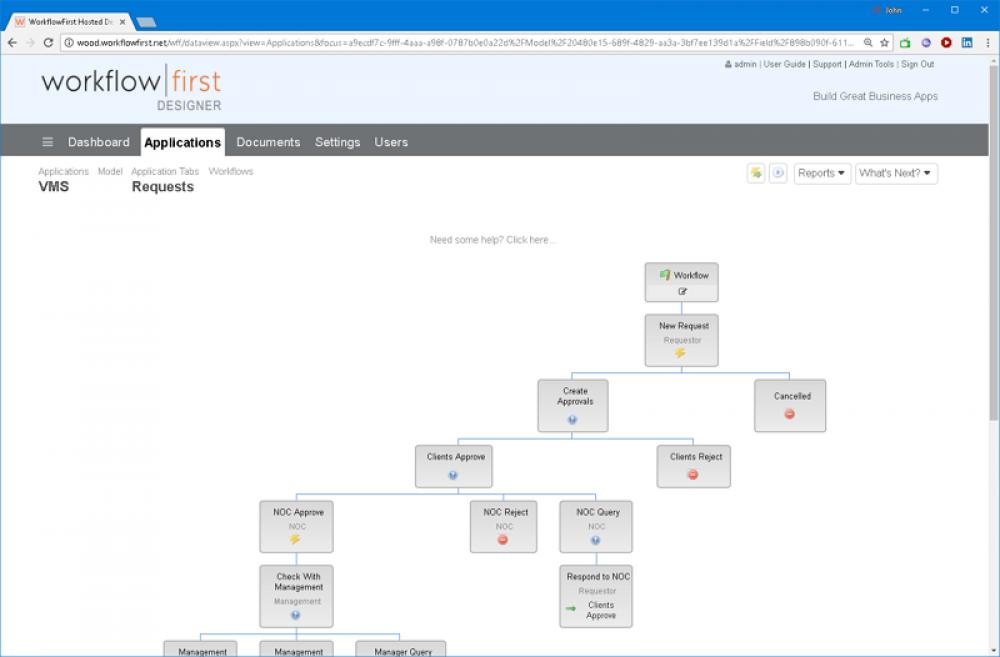Open the Reports dropdown
Image resolution: width=1000 pixels, height=657 pixels.
821,173
